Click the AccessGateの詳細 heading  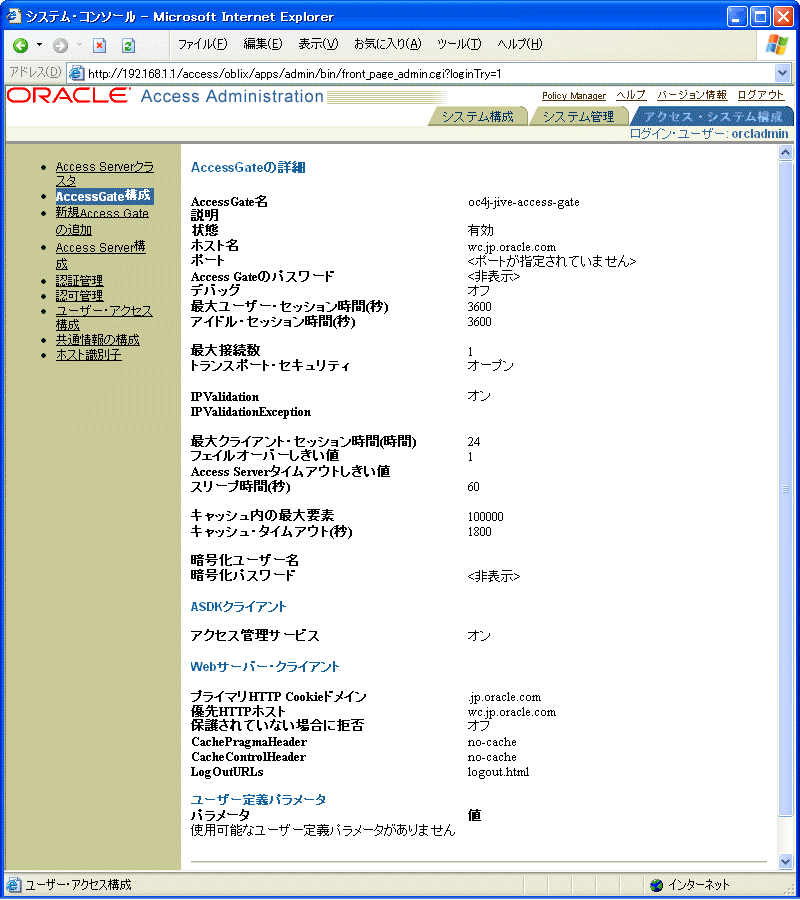(248, 167)
